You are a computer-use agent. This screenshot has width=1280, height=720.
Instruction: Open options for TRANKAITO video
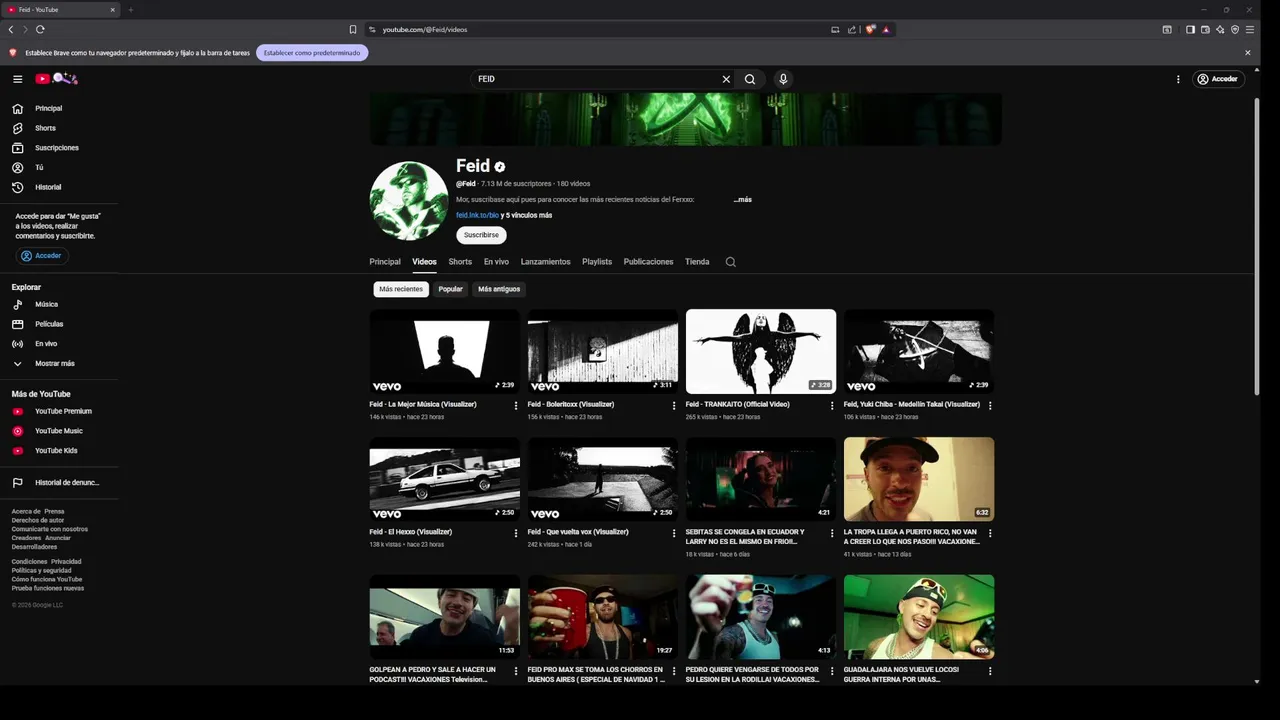pos(832,406)
